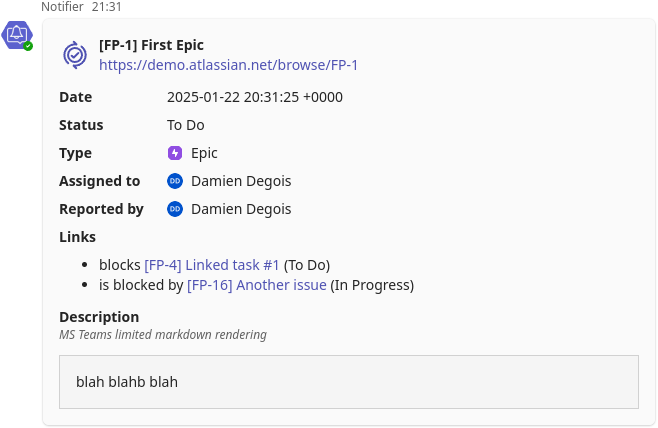The width and height of the screenshot is (658, 428).
Task: Open the demo.atlassian.net/browse/FP-1 link
Action: (x=228, y=65)
